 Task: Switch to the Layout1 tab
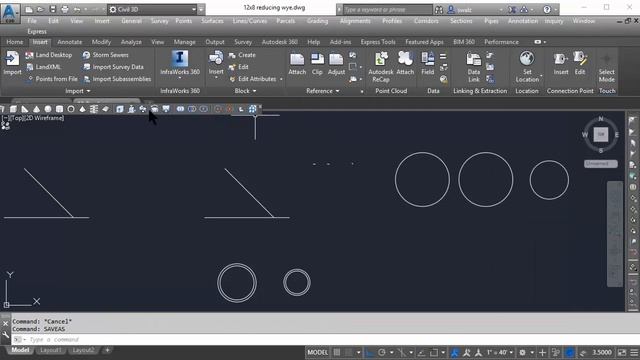(51, 350)
